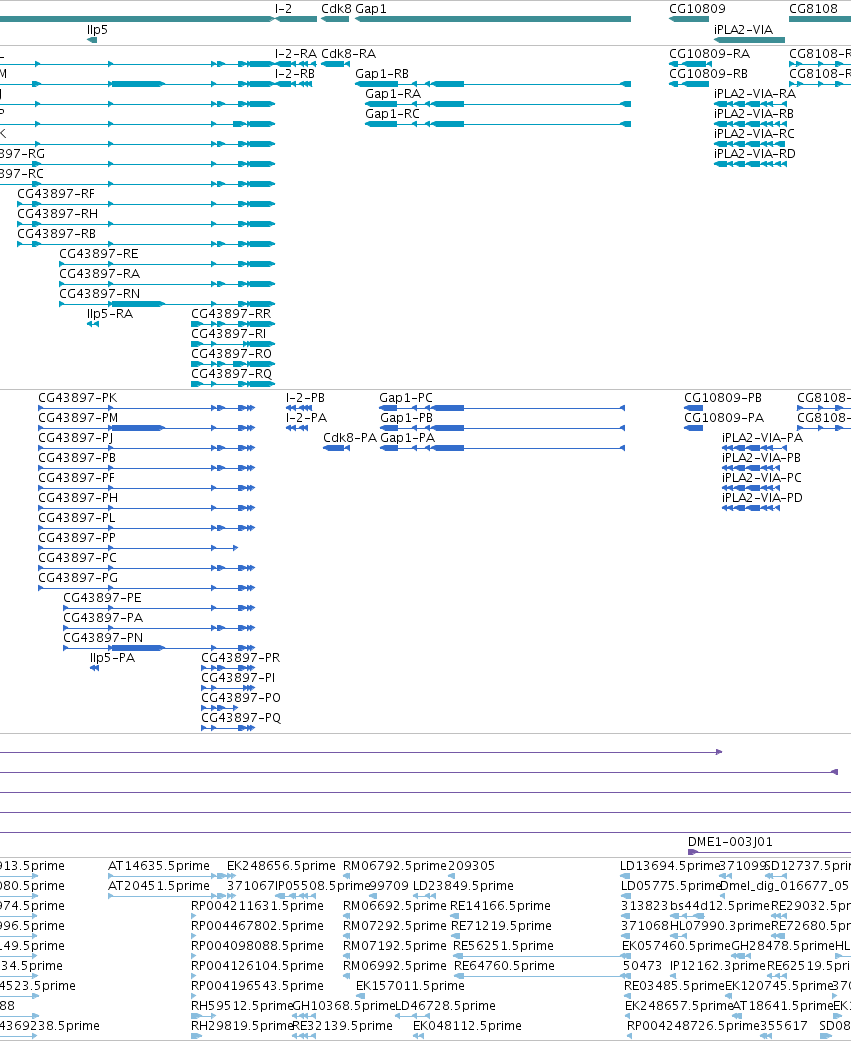Click the CG43897-PR protein label

[240, 657]
